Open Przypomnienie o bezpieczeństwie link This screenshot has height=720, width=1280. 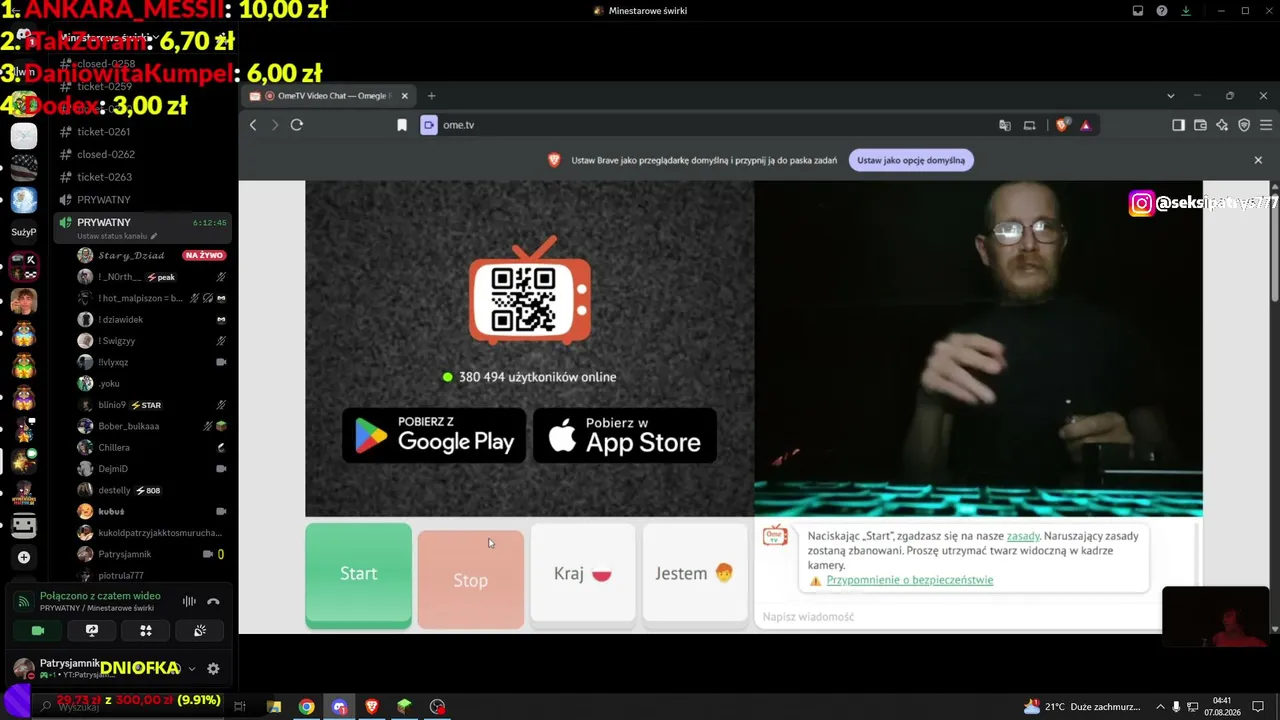[910, 580]
